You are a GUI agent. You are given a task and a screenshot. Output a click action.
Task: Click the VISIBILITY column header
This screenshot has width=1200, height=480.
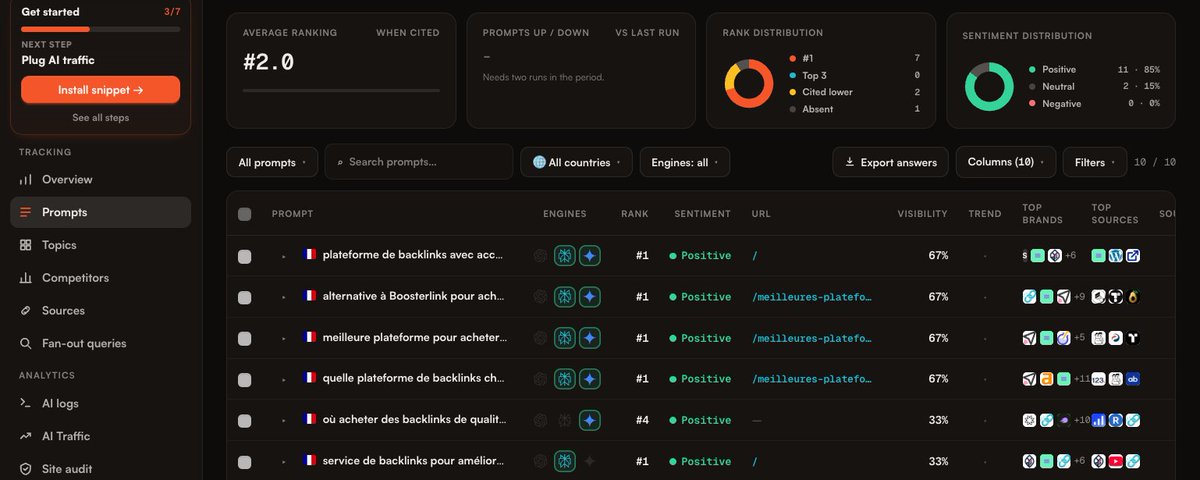922,214
